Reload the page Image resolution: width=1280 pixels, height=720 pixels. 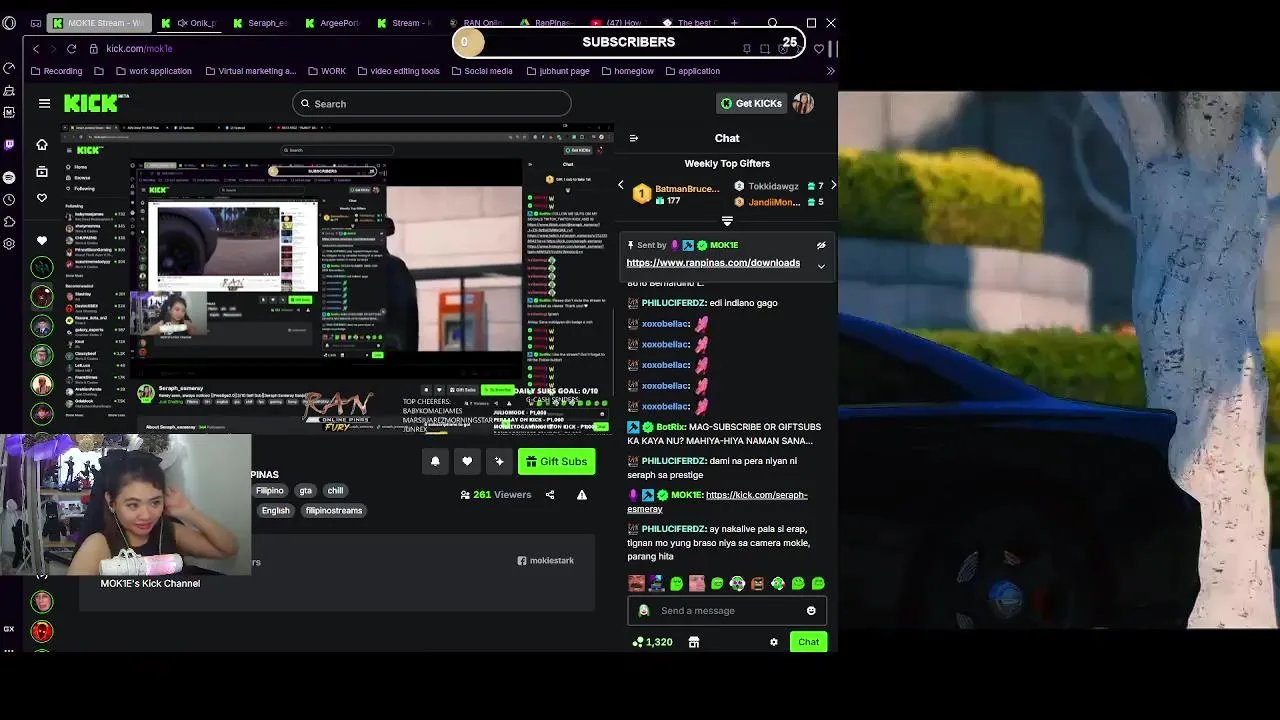tap(71, 48)
